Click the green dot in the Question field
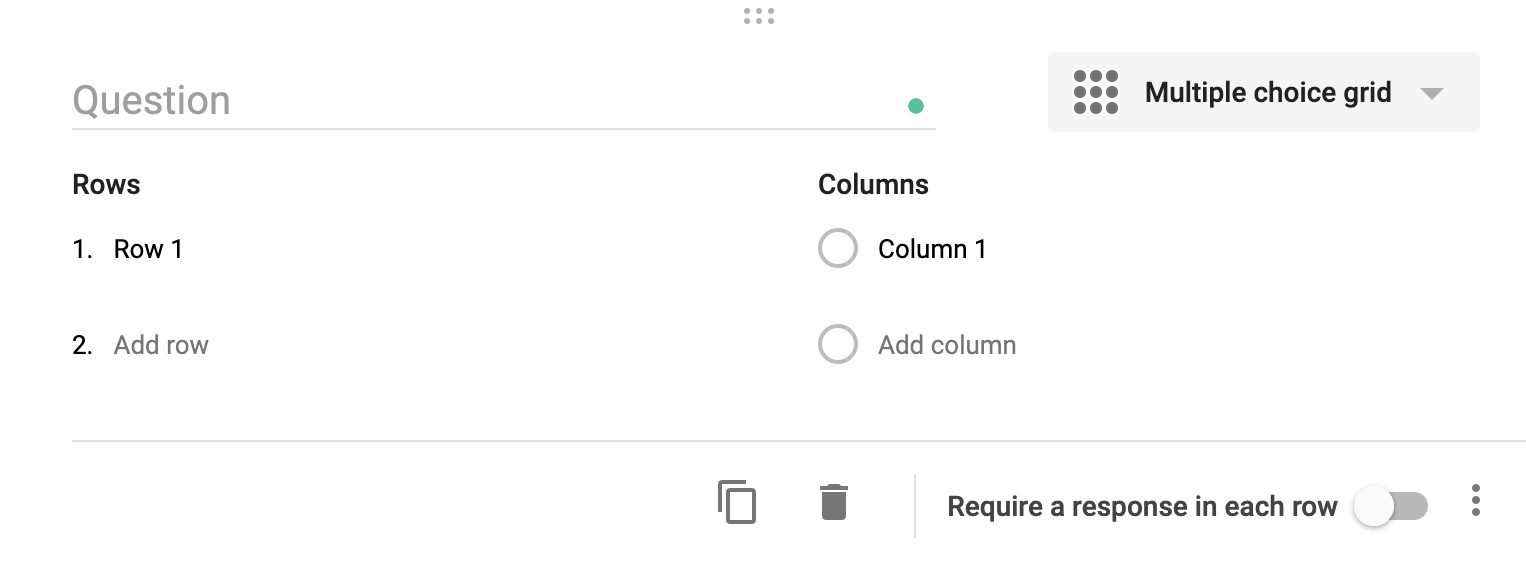This screenshot has width=1526, height=566. tap(915, 106)
